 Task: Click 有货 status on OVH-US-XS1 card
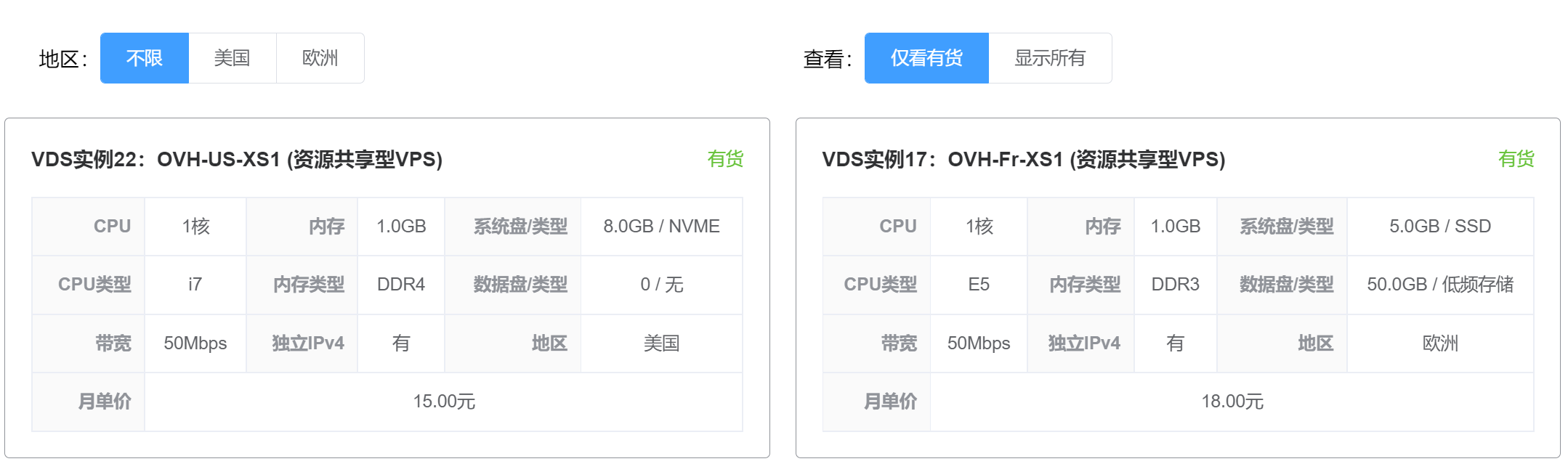[x=725, y=158]
